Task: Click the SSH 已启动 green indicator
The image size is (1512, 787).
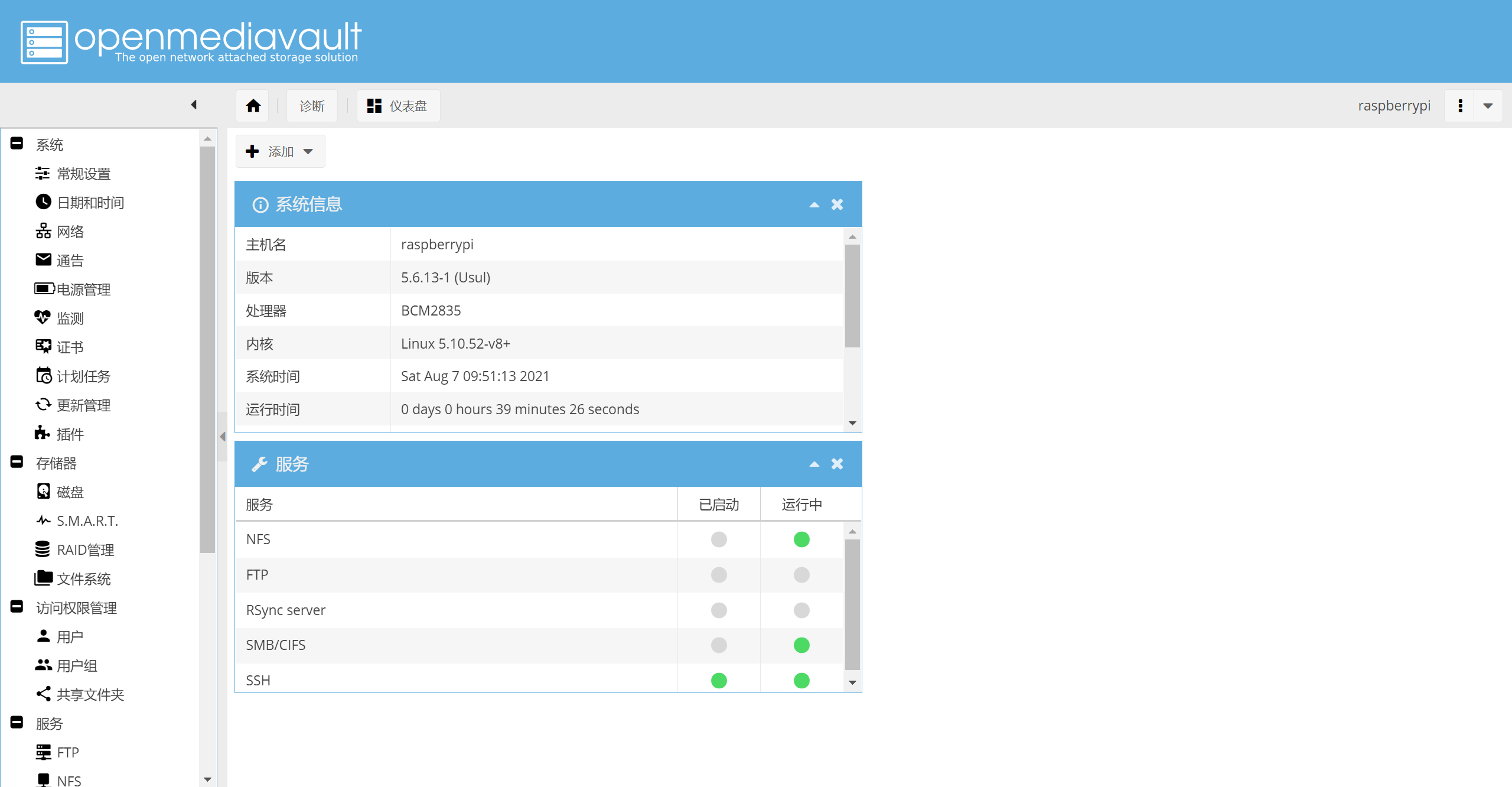Action: (719, 681)
